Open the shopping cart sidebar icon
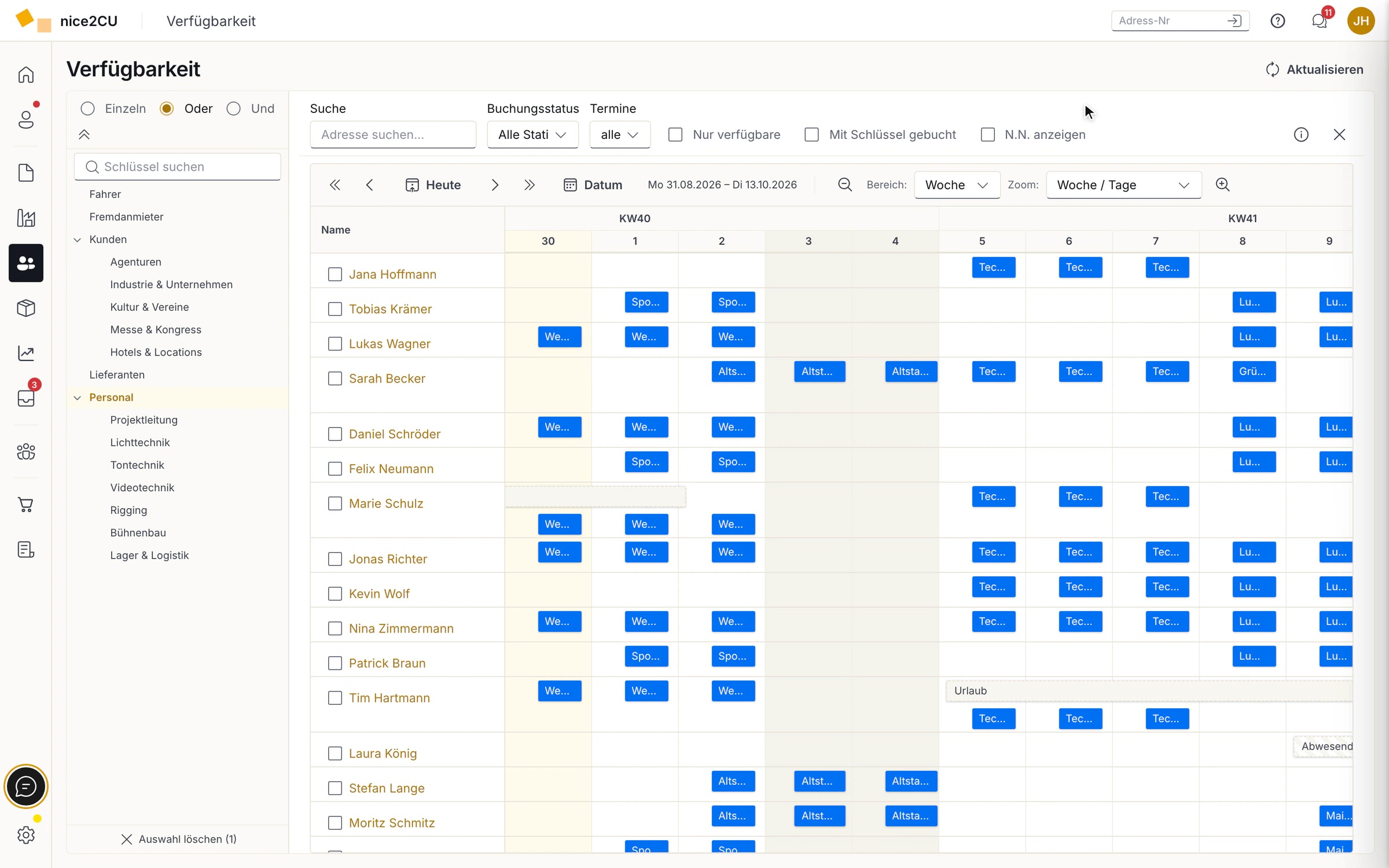 [25, 505]
